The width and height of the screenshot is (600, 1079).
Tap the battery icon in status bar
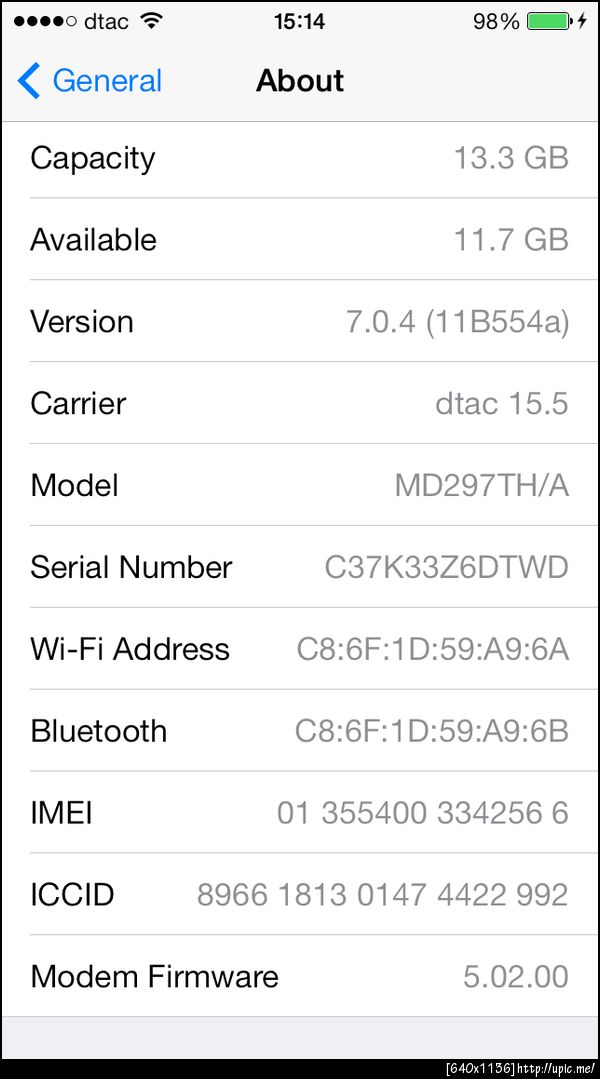(x=547, y=21)
